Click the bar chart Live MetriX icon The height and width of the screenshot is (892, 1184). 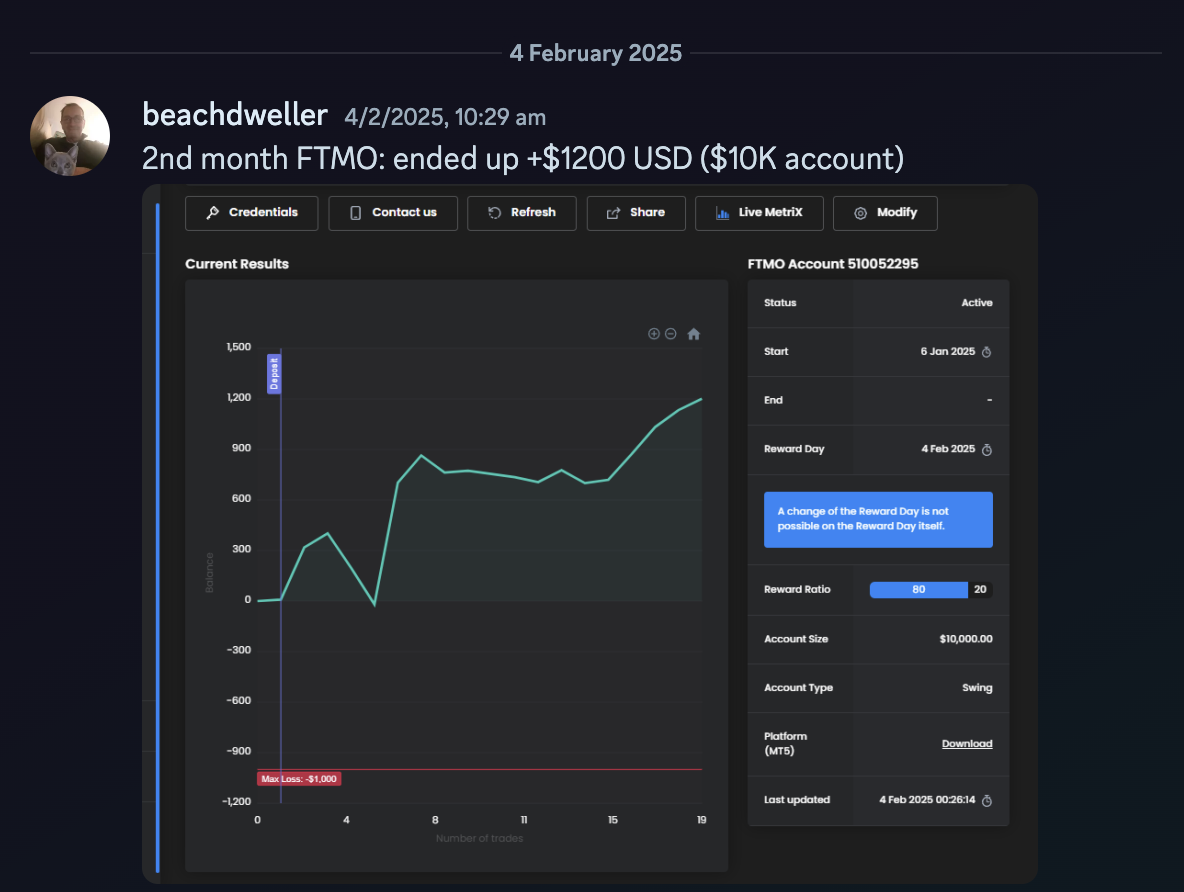[x=722, y=213]
